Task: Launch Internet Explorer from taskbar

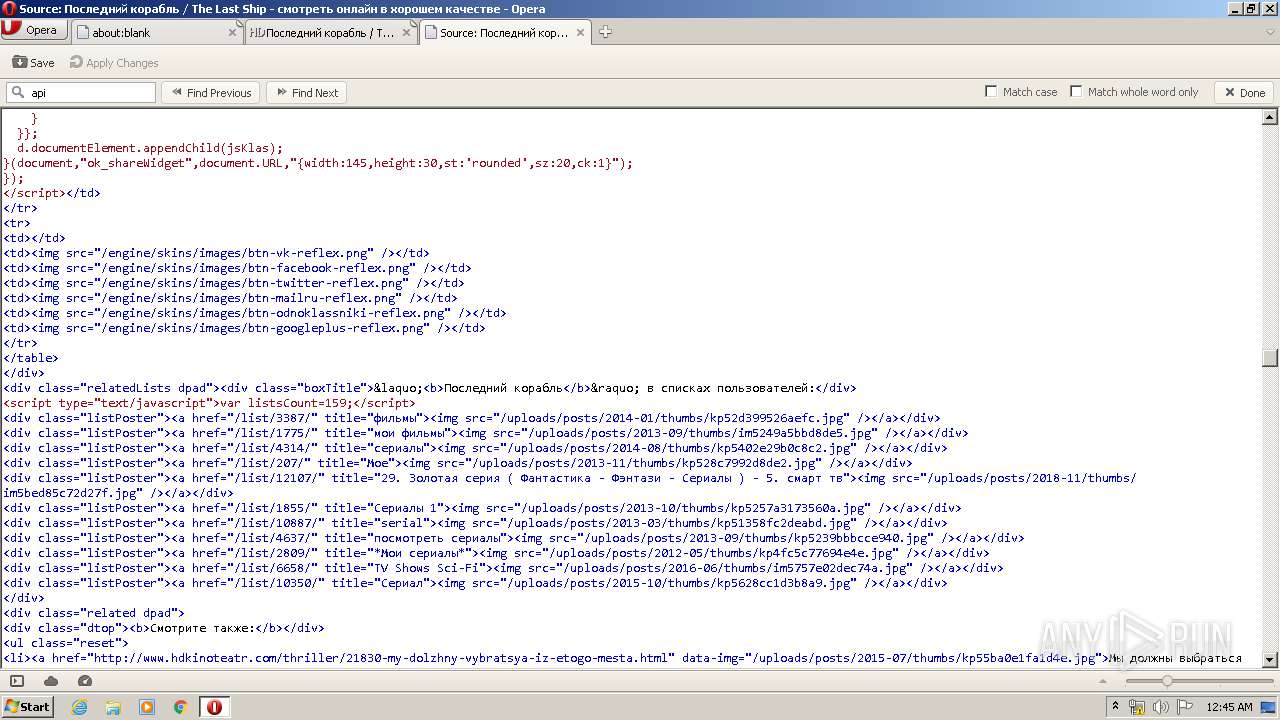Action: (x=79, y=707)
